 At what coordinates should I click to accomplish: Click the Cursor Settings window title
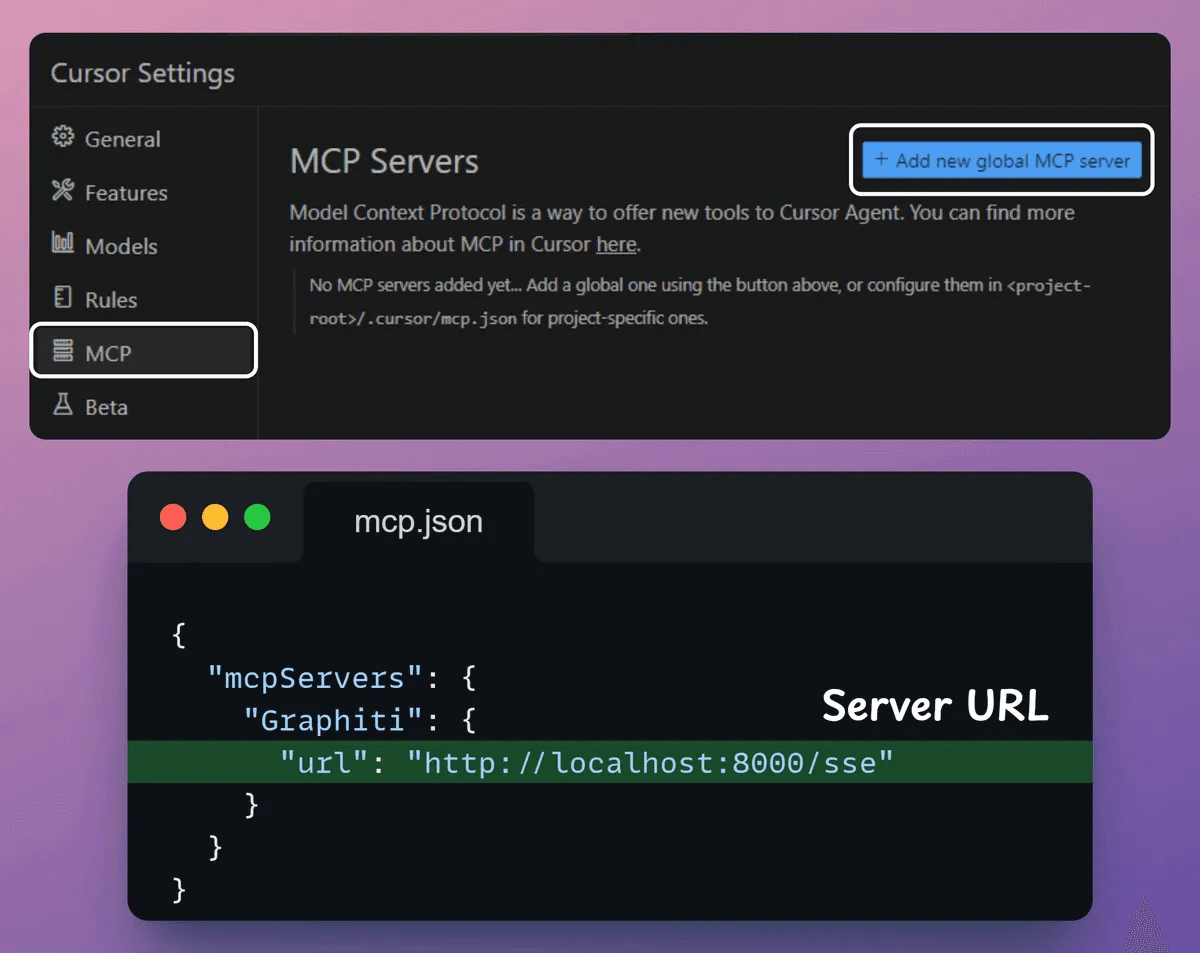(x=142, y=72)
